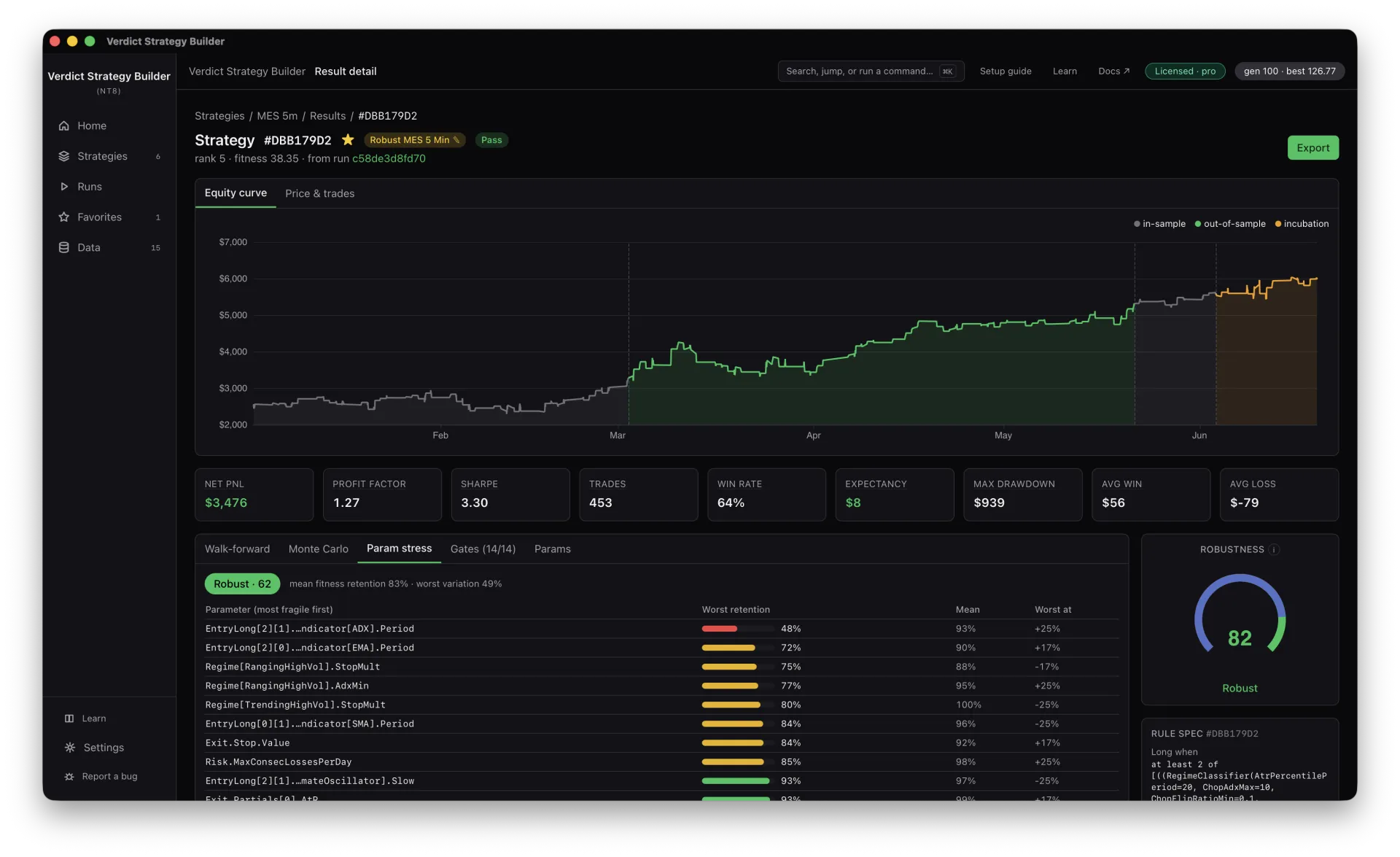Focus the command search field

(871, 71)
